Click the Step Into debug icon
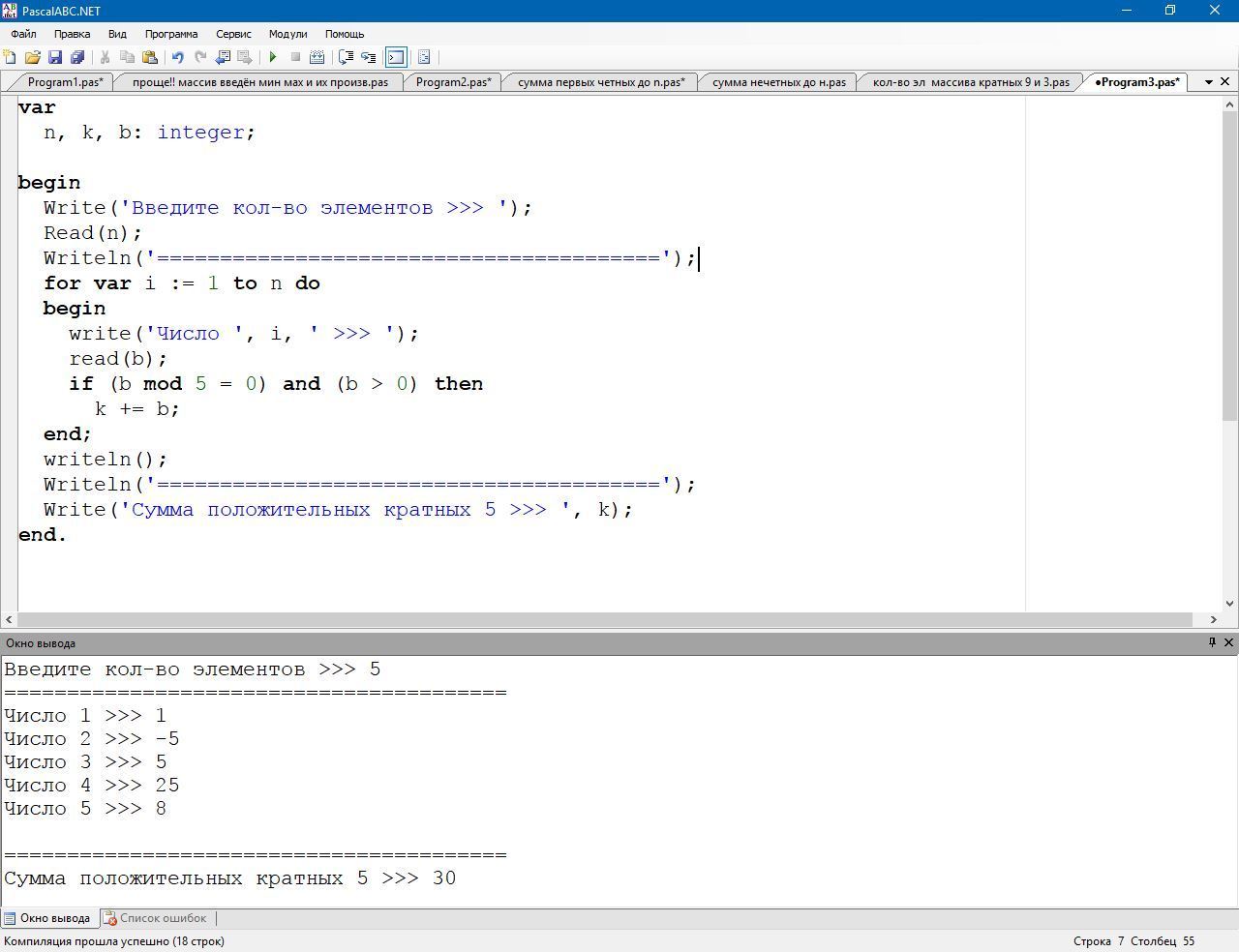The image size is (1239, 952). pyautogui.click(x=368, y=57)
